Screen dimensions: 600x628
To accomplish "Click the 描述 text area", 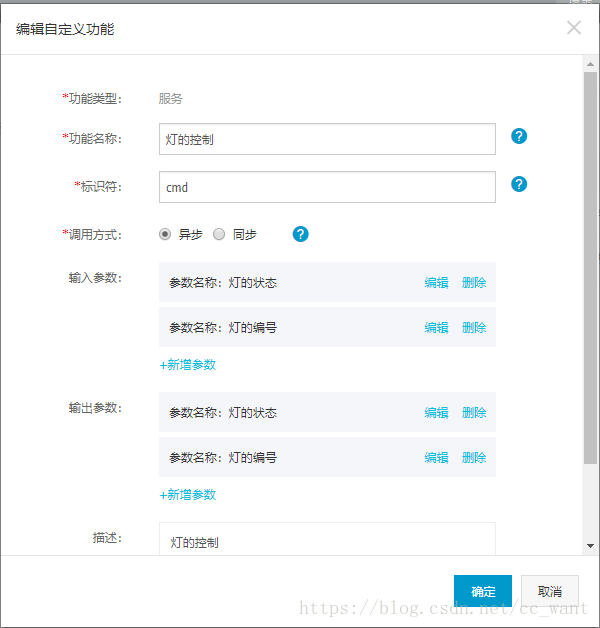I will point(327,539).
